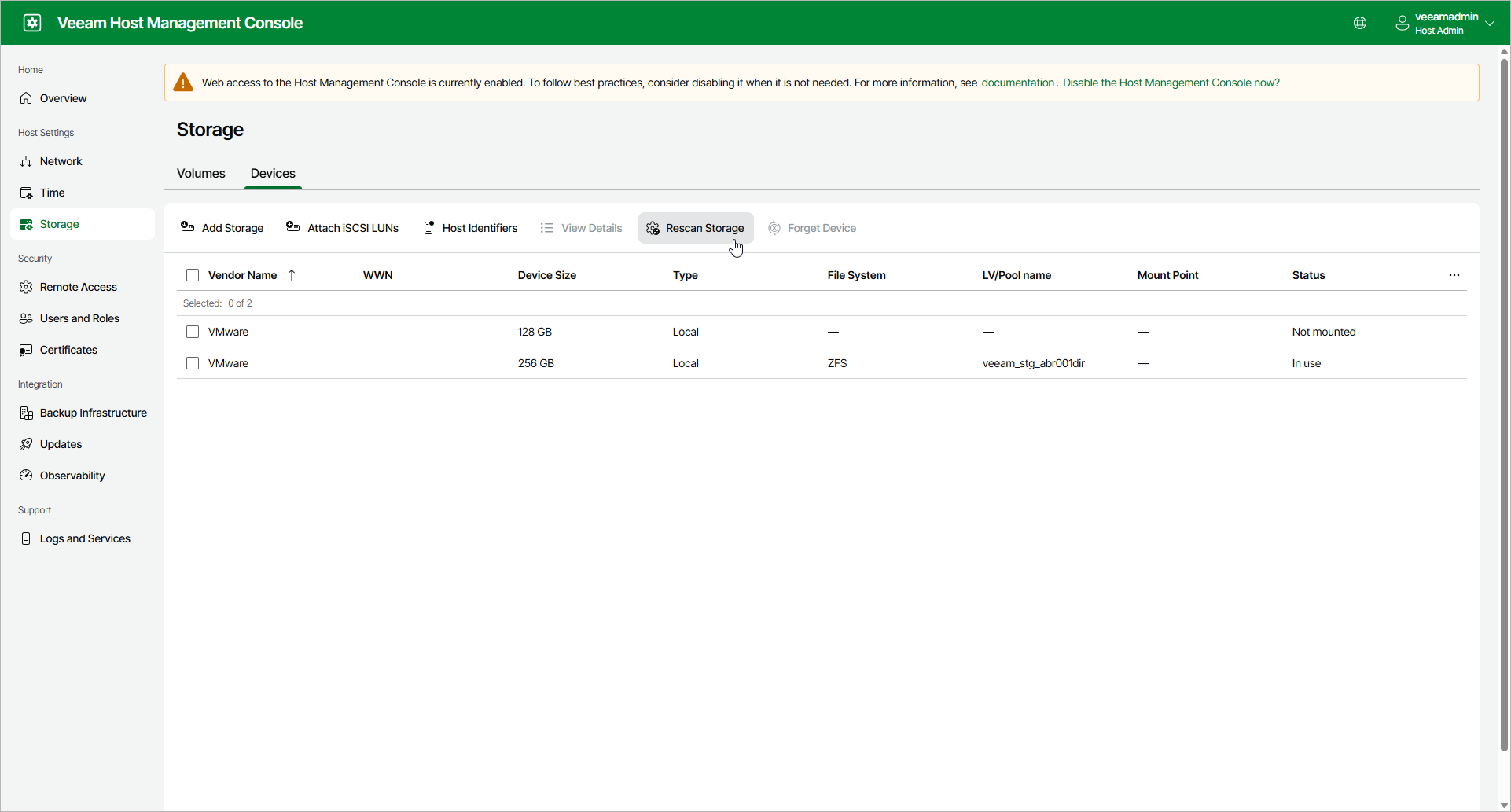The width and height of the screenshot is (1511, 812).
Task: Click the Vendor Name column header
Action: pyautogui.click(x=242, y=275)
